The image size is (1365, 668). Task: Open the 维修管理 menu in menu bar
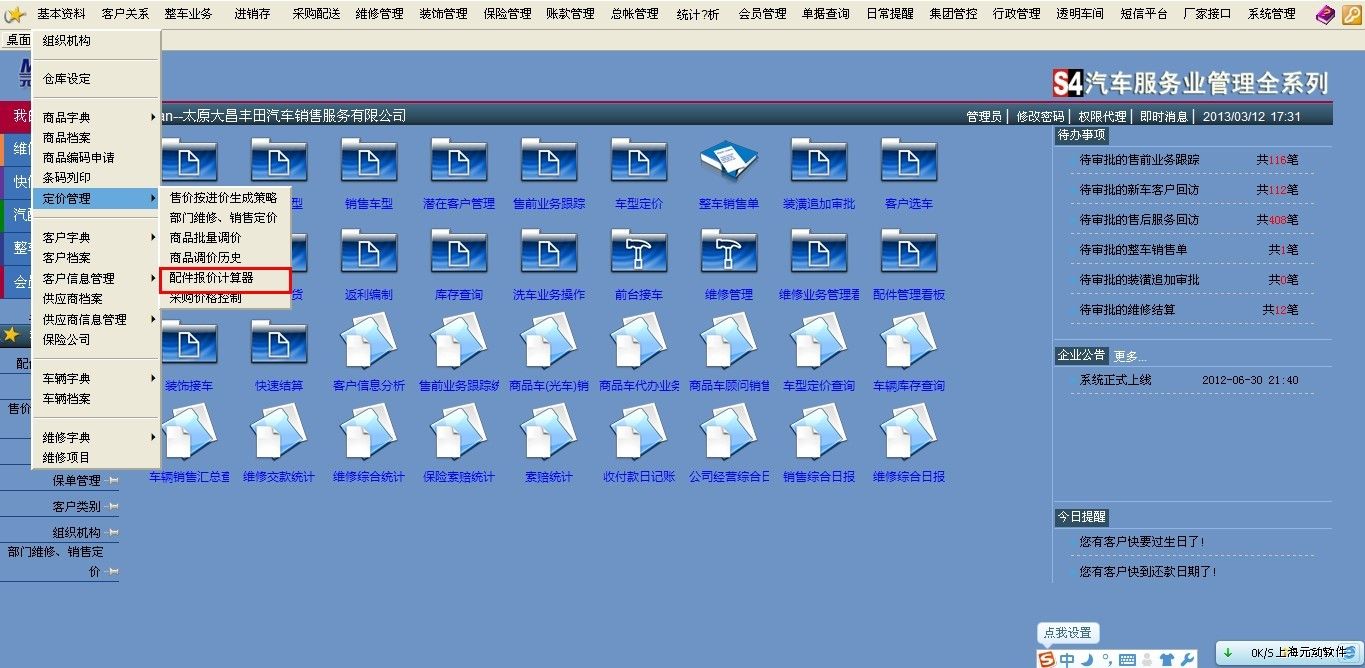(x=379, y=14)
